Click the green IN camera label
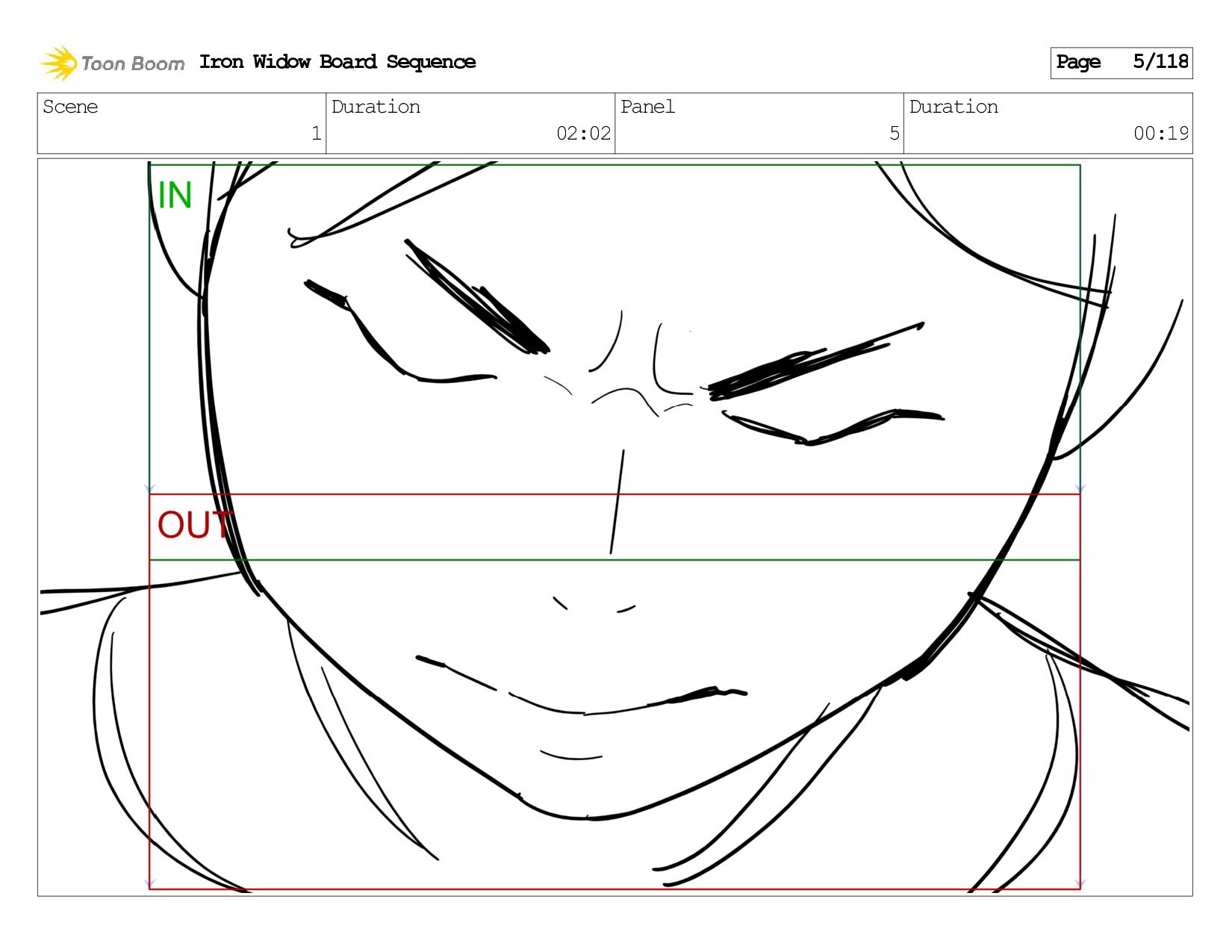This screenshot has width=1232, height=952. click(175, 196)
